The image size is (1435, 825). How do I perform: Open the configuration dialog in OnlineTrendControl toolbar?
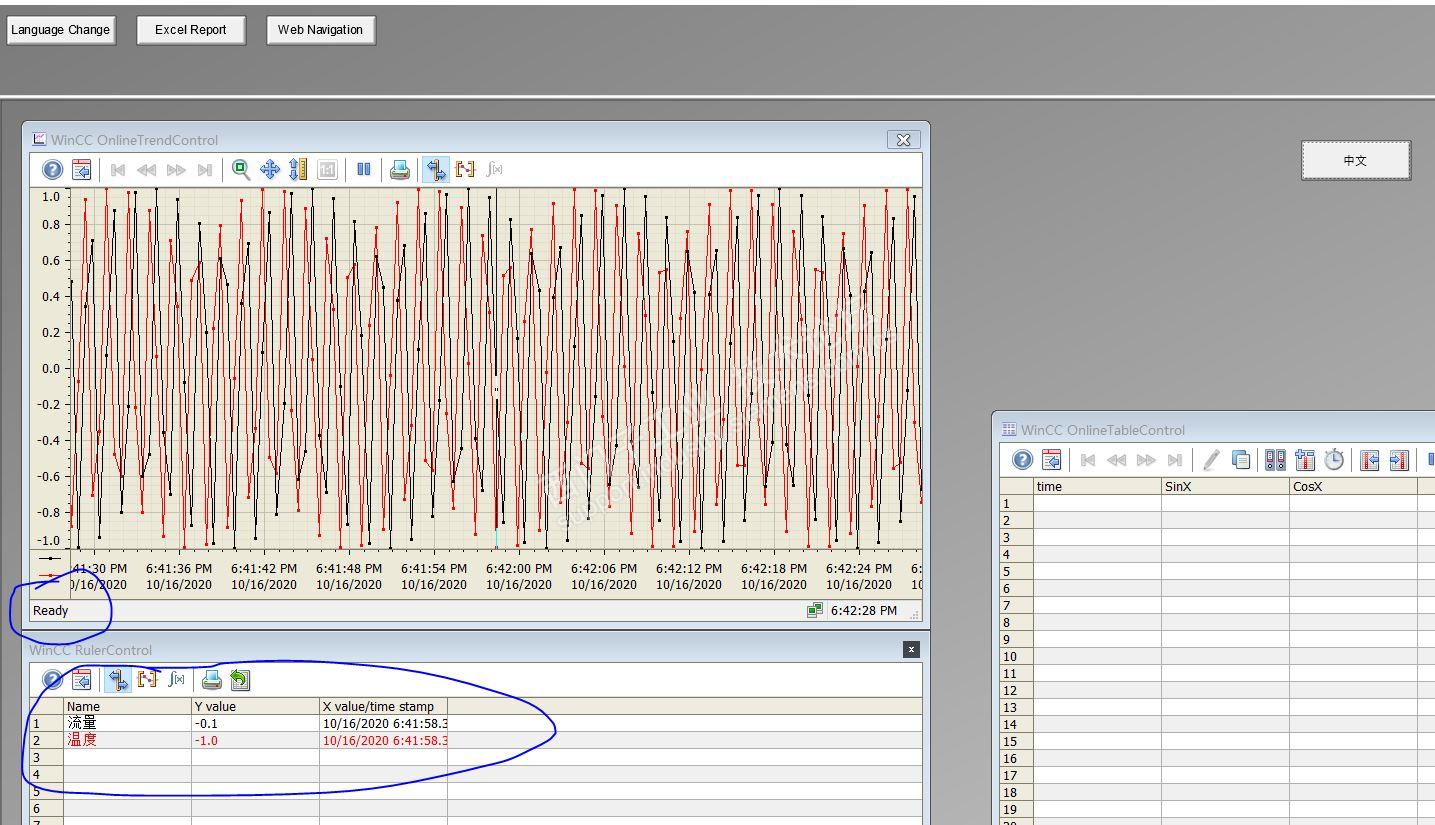coord(81,169)
